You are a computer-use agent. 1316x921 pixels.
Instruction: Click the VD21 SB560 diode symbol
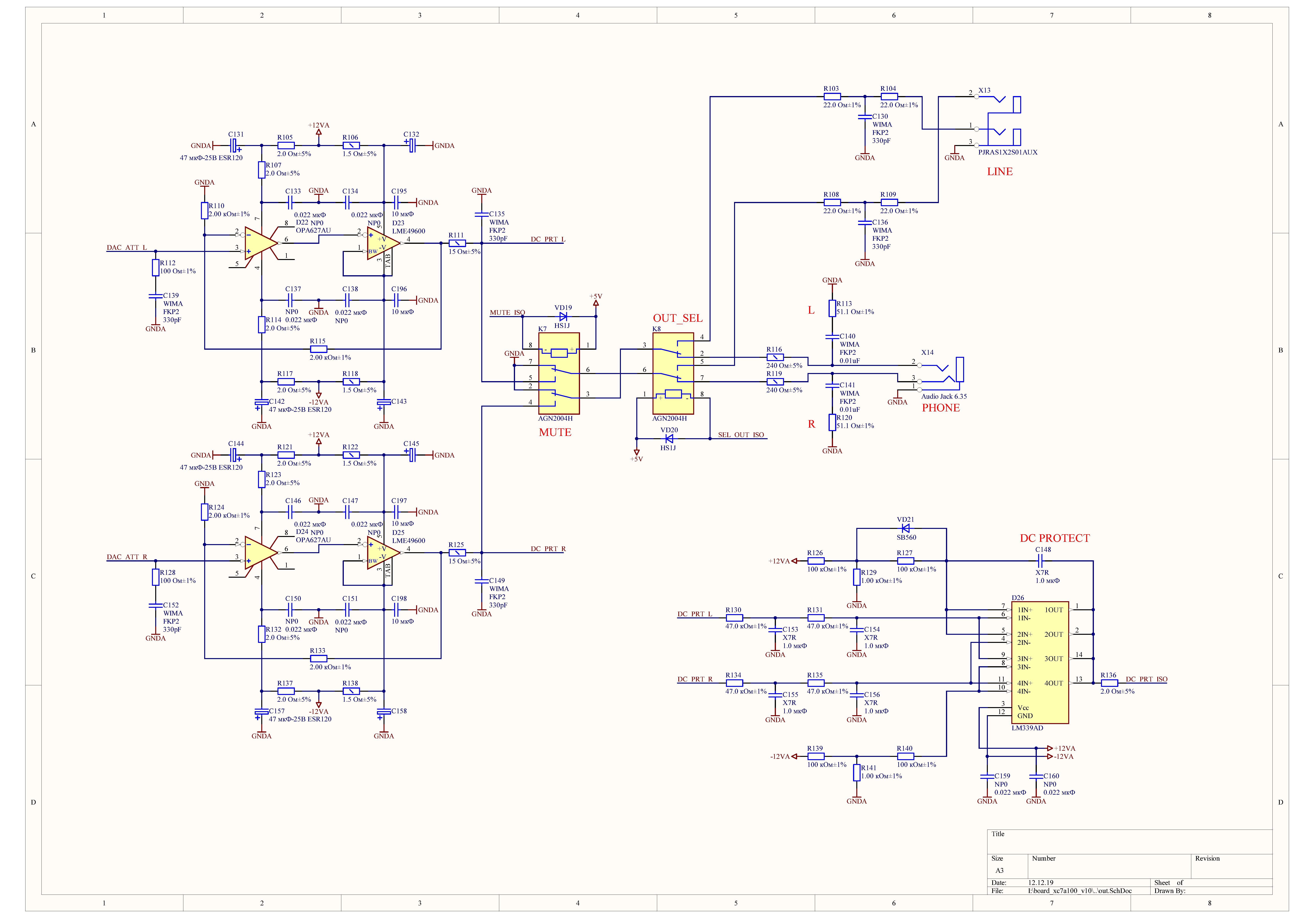pyautogui.click(x=906, y=528)
